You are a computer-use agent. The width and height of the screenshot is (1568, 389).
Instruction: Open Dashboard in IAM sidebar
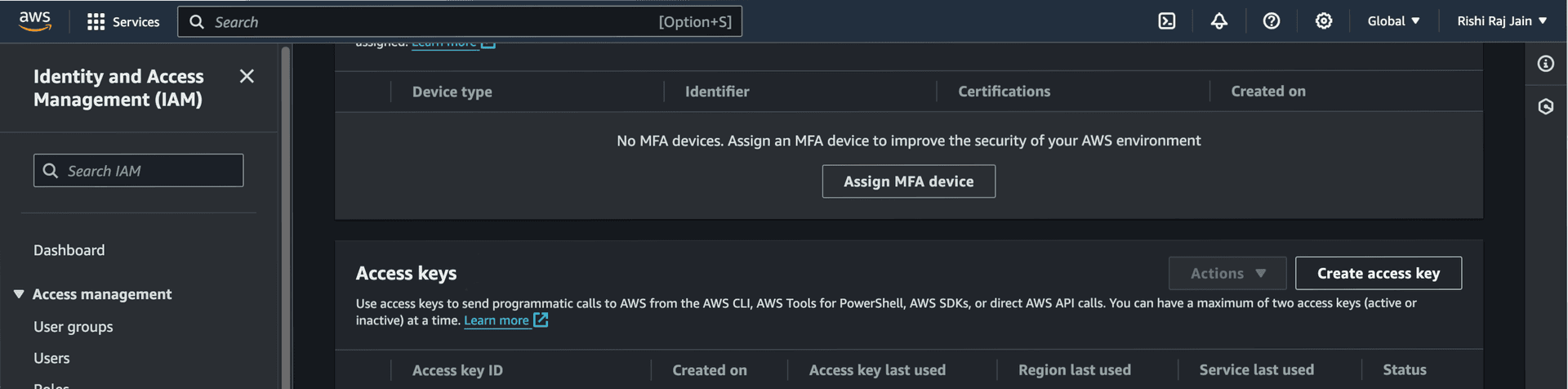pyautogui.click(x=69, y=250)
